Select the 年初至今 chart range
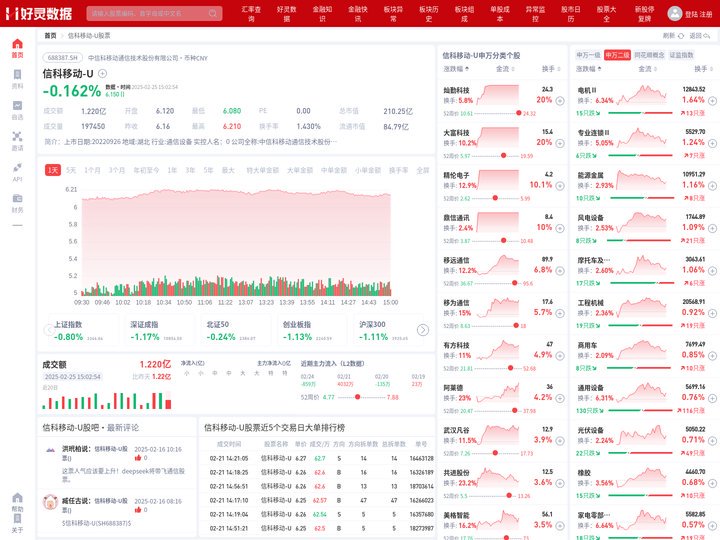720x540 pixels. pyautogui.click(x=146, y=170)
